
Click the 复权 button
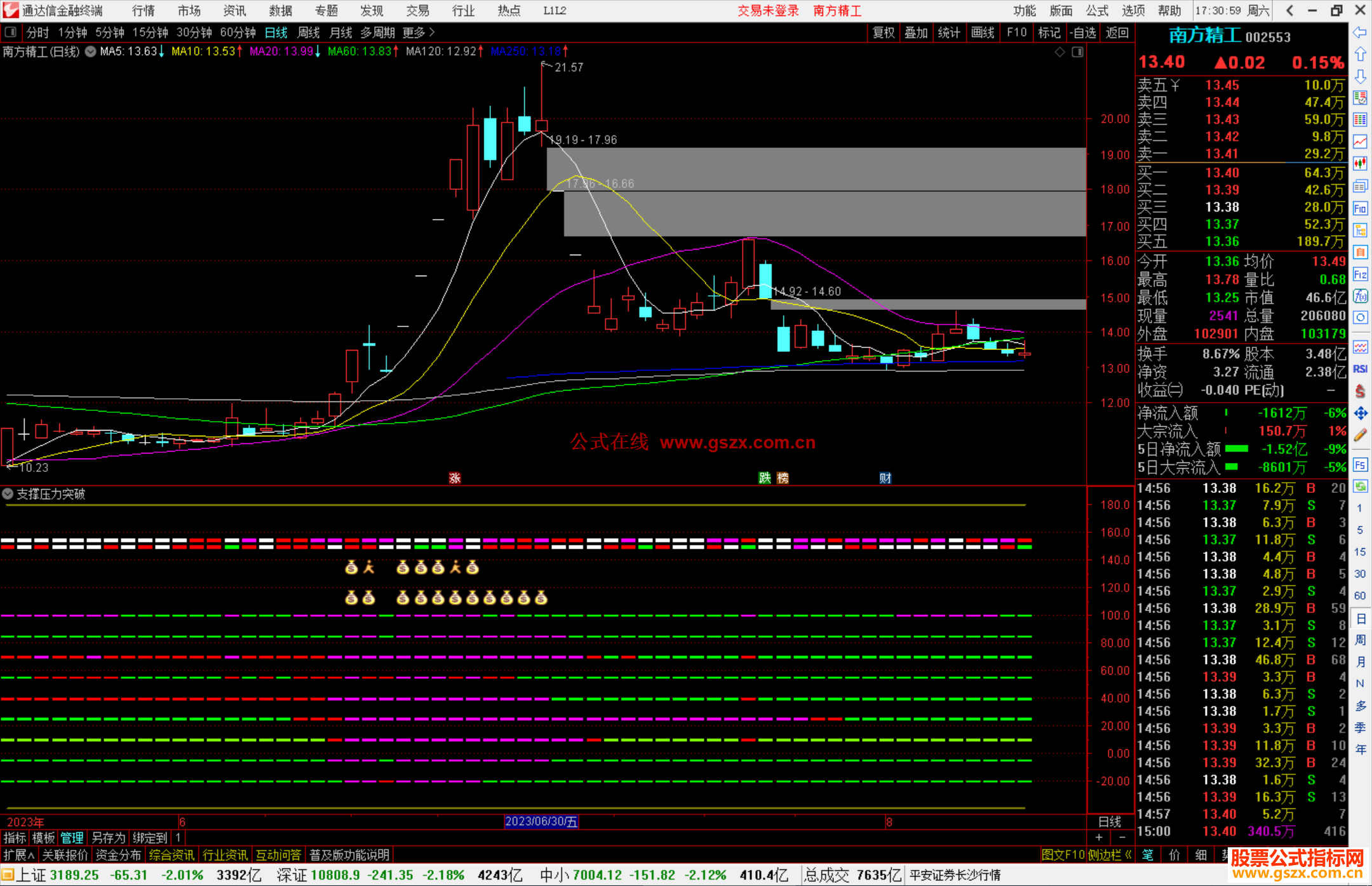click(x=883, y=32)
